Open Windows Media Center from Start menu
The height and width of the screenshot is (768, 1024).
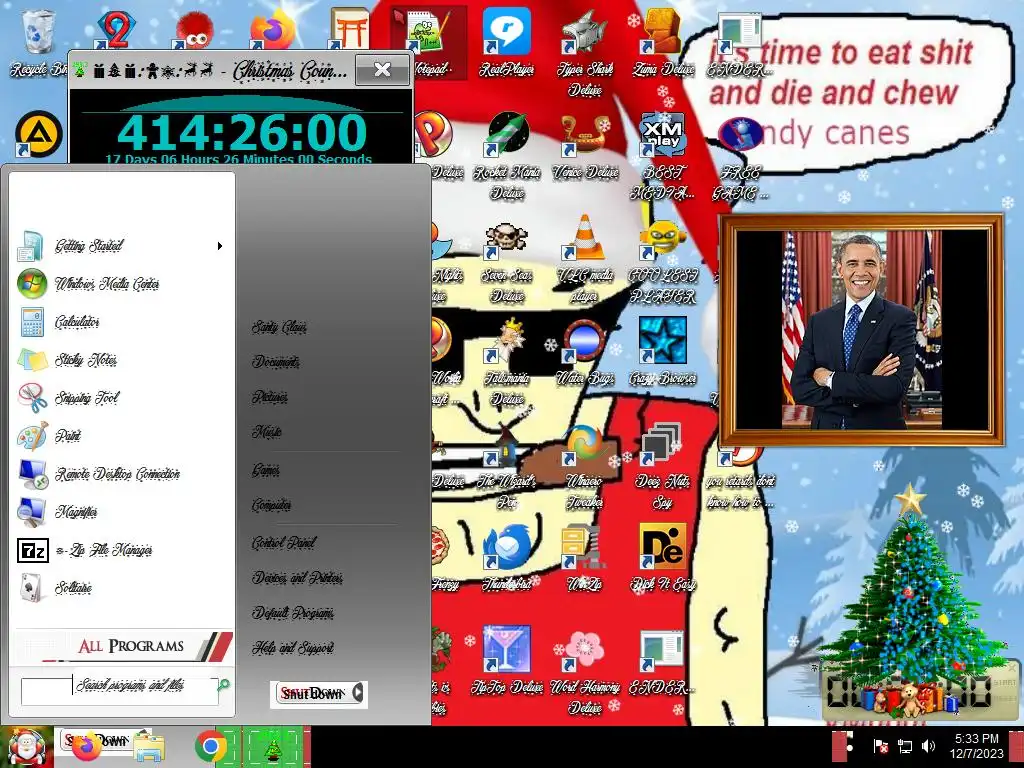click(x=121, y=284)
